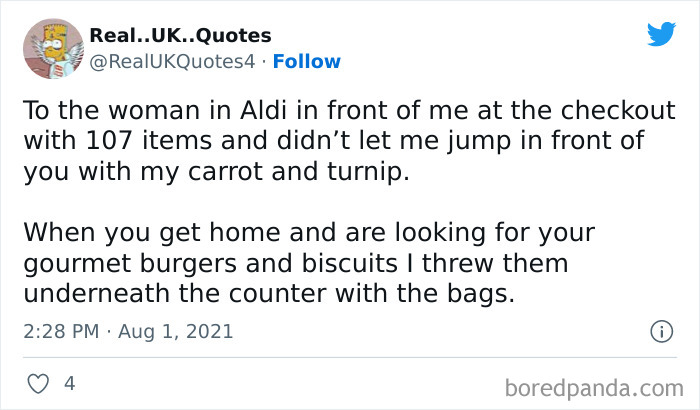Click "gourmet burgers" in the tweet text
The height and width of the screenshot is (410, 700).
[x=130, y=264]
